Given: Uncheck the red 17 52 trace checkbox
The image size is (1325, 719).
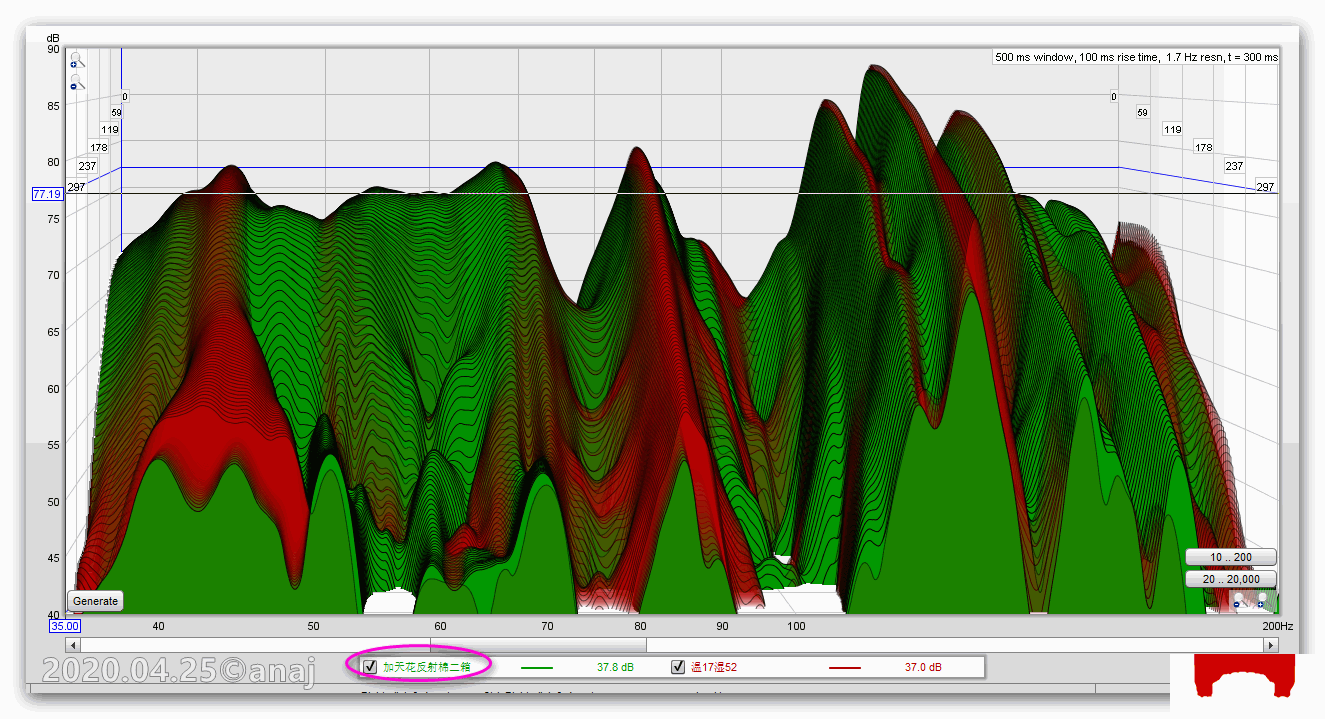Looking at the screenshot, I should click(678, 666).
